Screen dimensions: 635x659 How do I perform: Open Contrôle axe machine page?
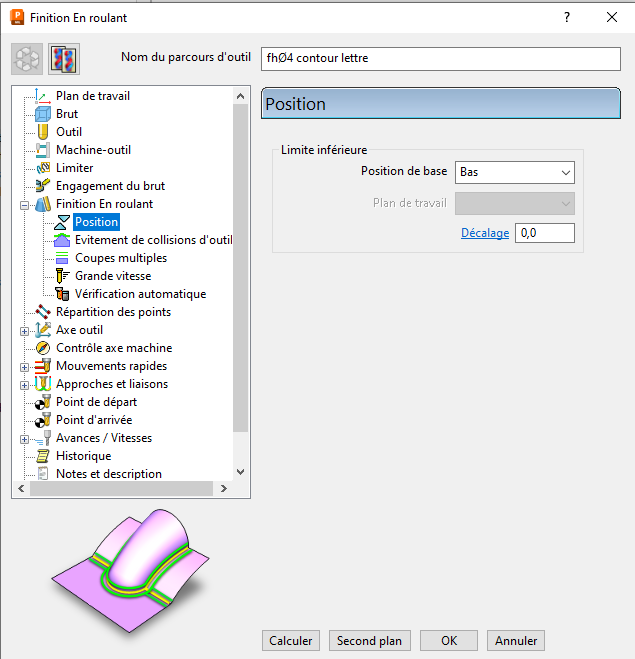[x=114, y=348]
